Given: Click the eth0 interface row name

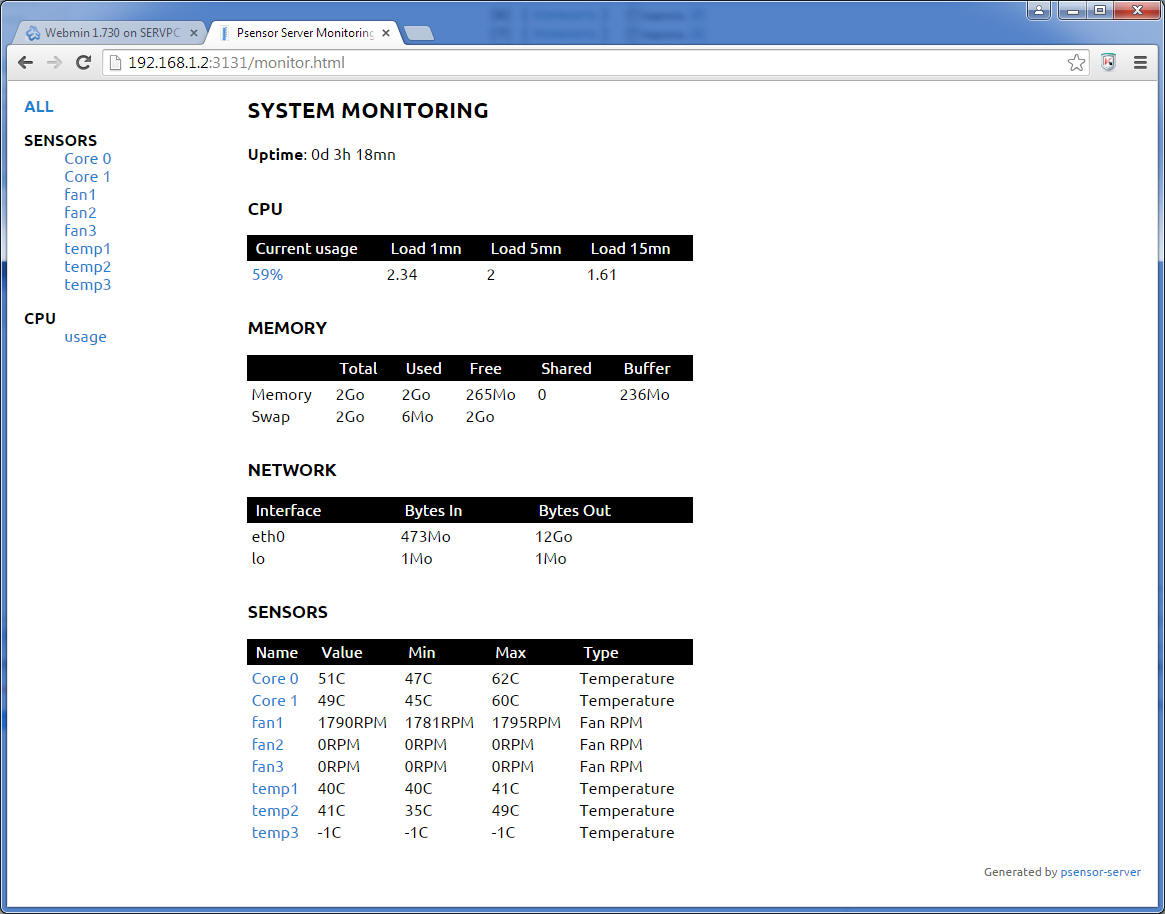Looking at the screenshot, I should tap(268, 537).
